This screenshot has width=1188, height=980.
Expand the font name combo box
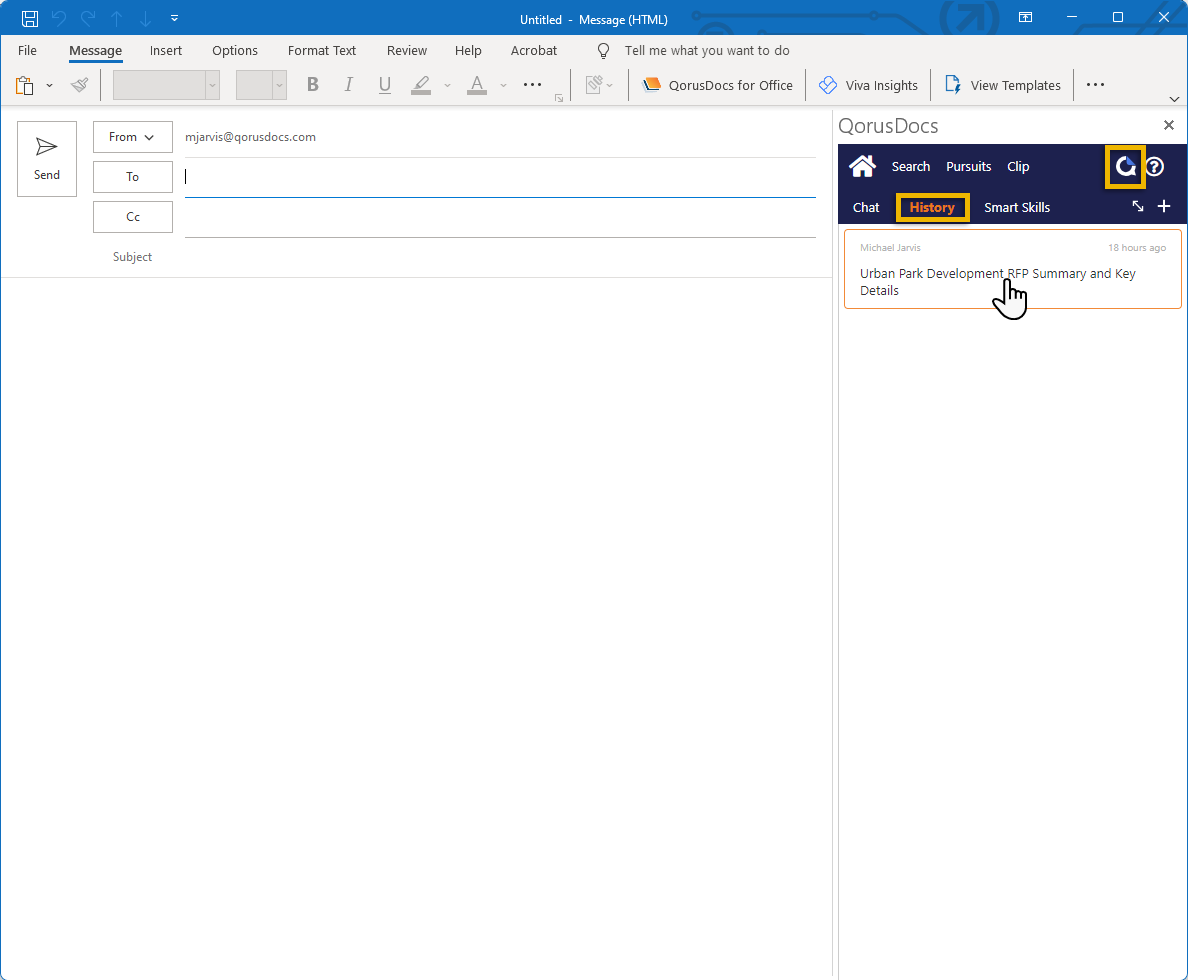[212, 85]
